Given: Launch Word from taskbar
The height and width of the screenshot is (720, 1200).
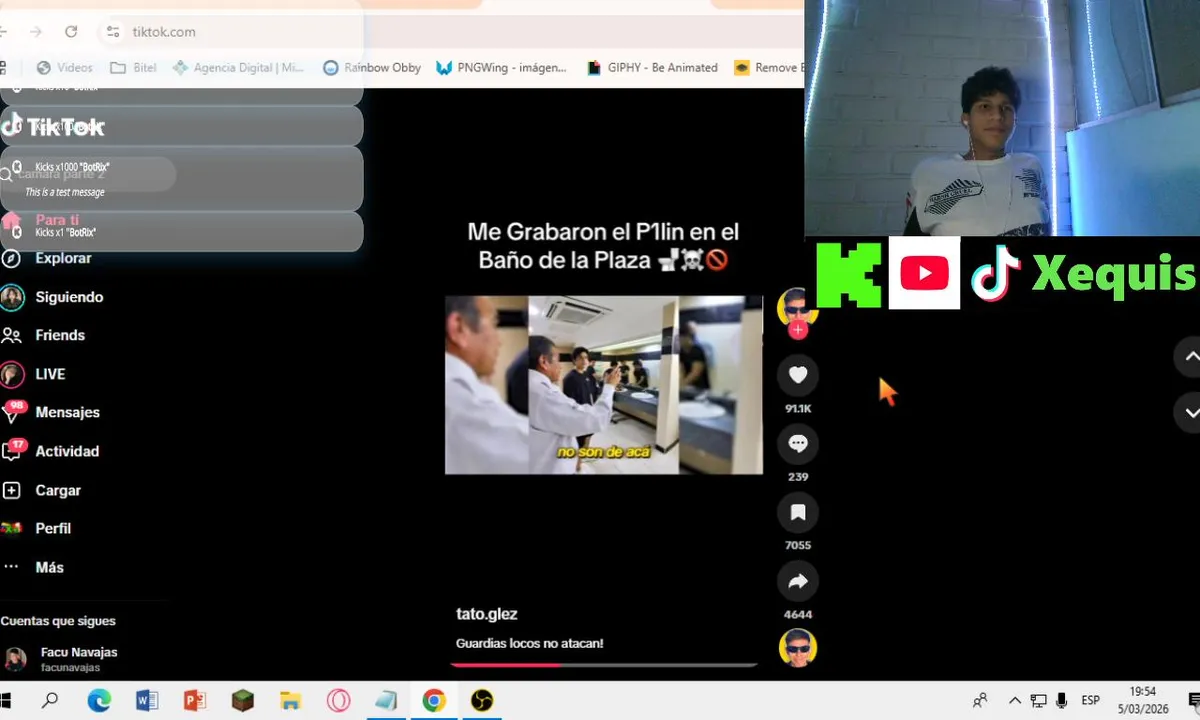Looking at the screenshot, I should coord(147,701).
